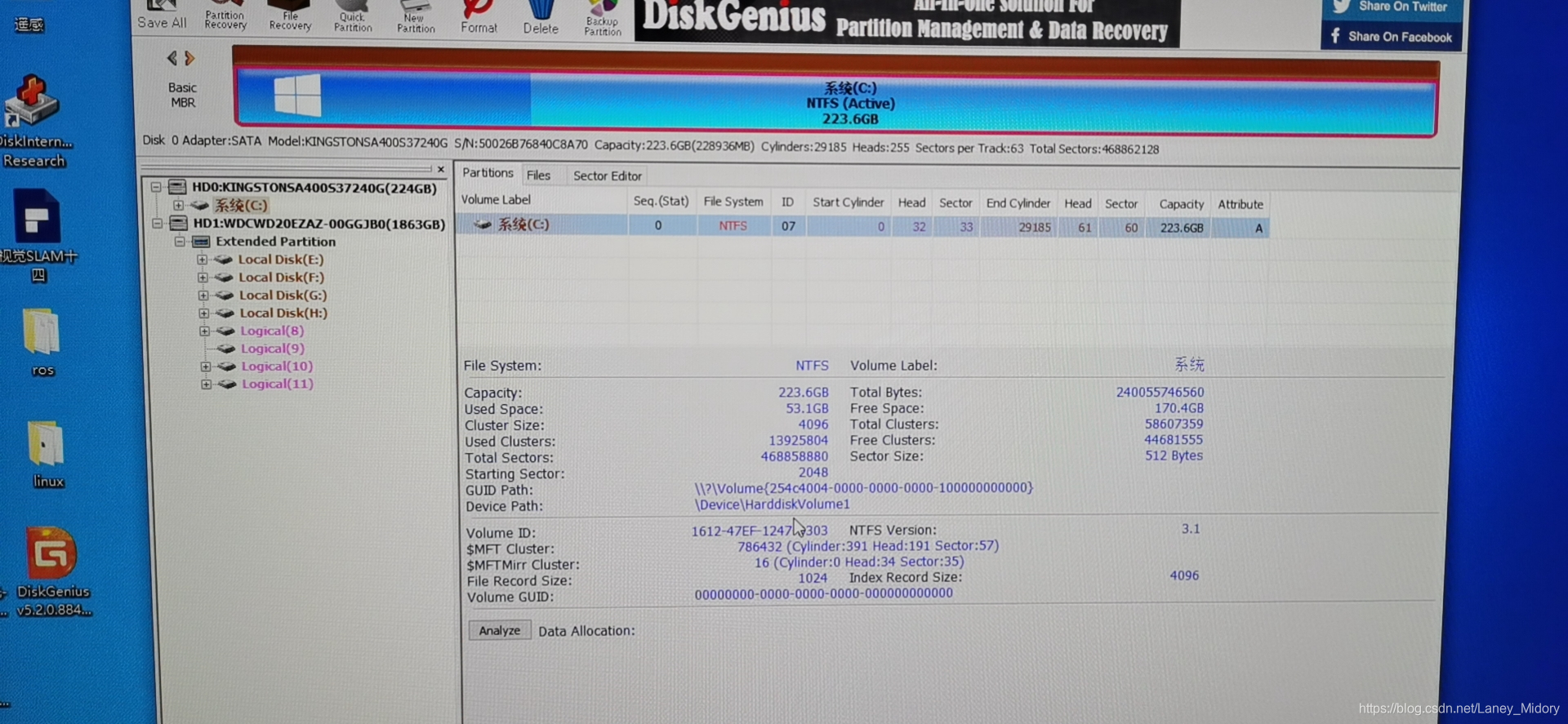Open the 视觉SLAM十四 desktop file icon
The width and height of the screenshot is (1568, 724).
click(x=38, y=236)
